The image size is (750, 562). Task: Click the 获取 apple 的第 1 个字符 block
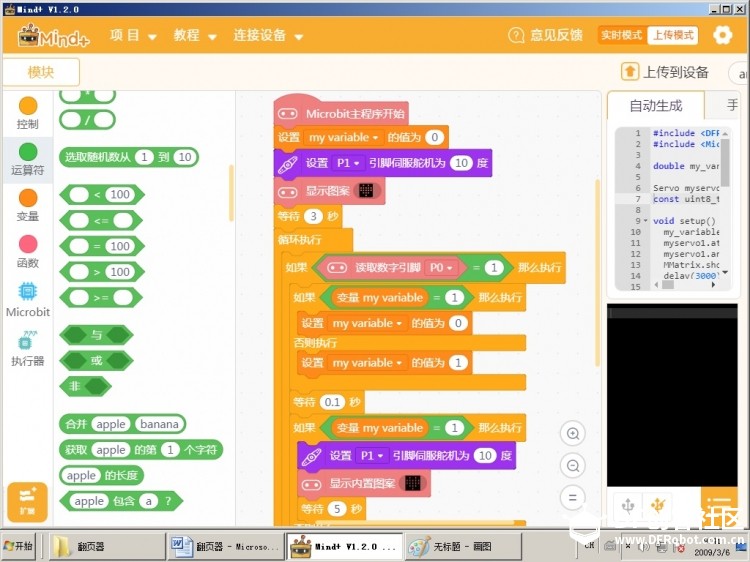pos(141,450)
